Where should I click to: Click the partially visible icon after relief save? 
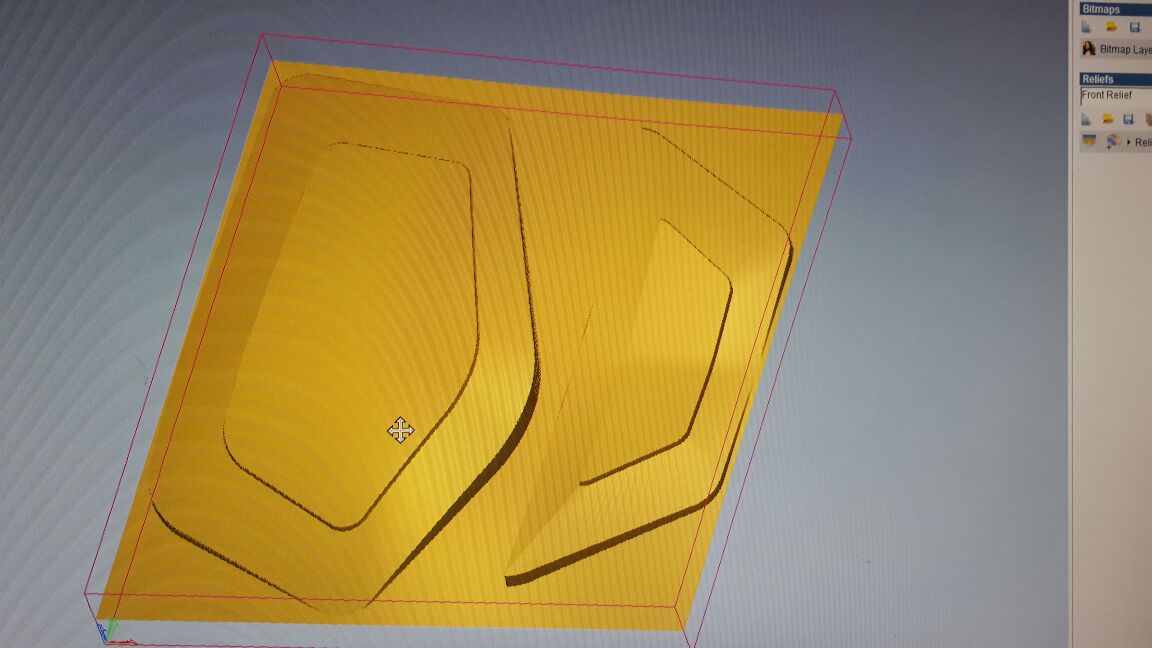coord(1148,119)
